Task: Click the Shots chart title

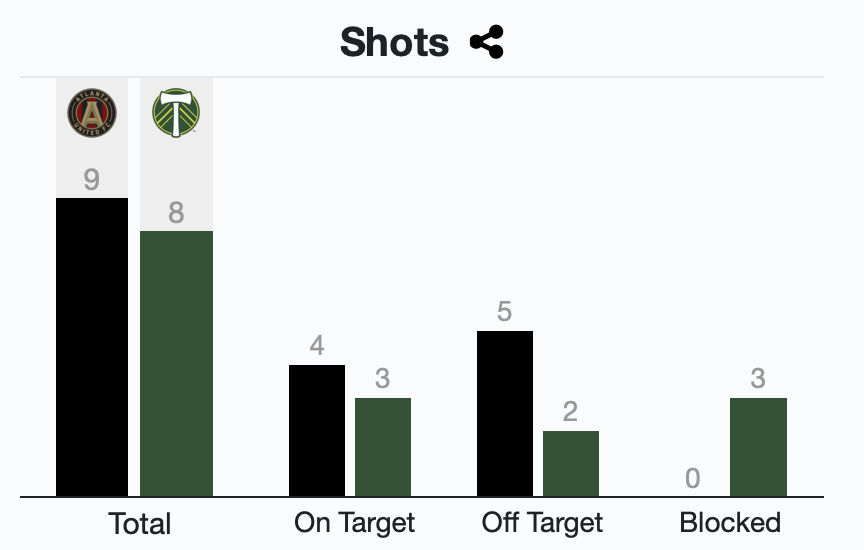Action: tap(395, 43)
